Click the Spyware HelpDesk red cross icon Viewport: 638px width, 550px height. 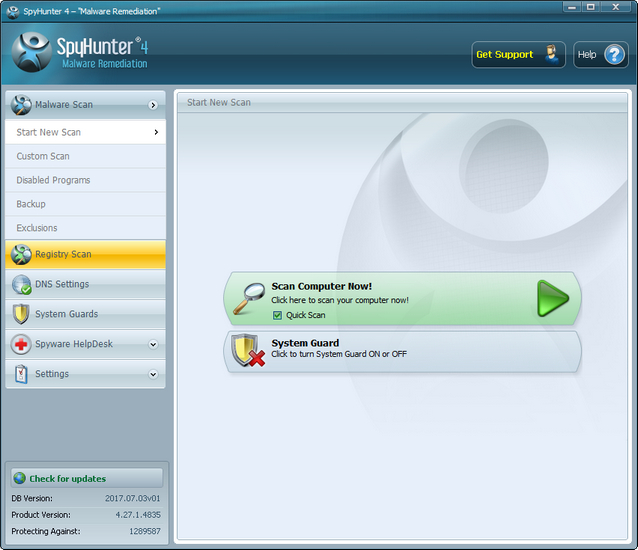tap(21, 344)
